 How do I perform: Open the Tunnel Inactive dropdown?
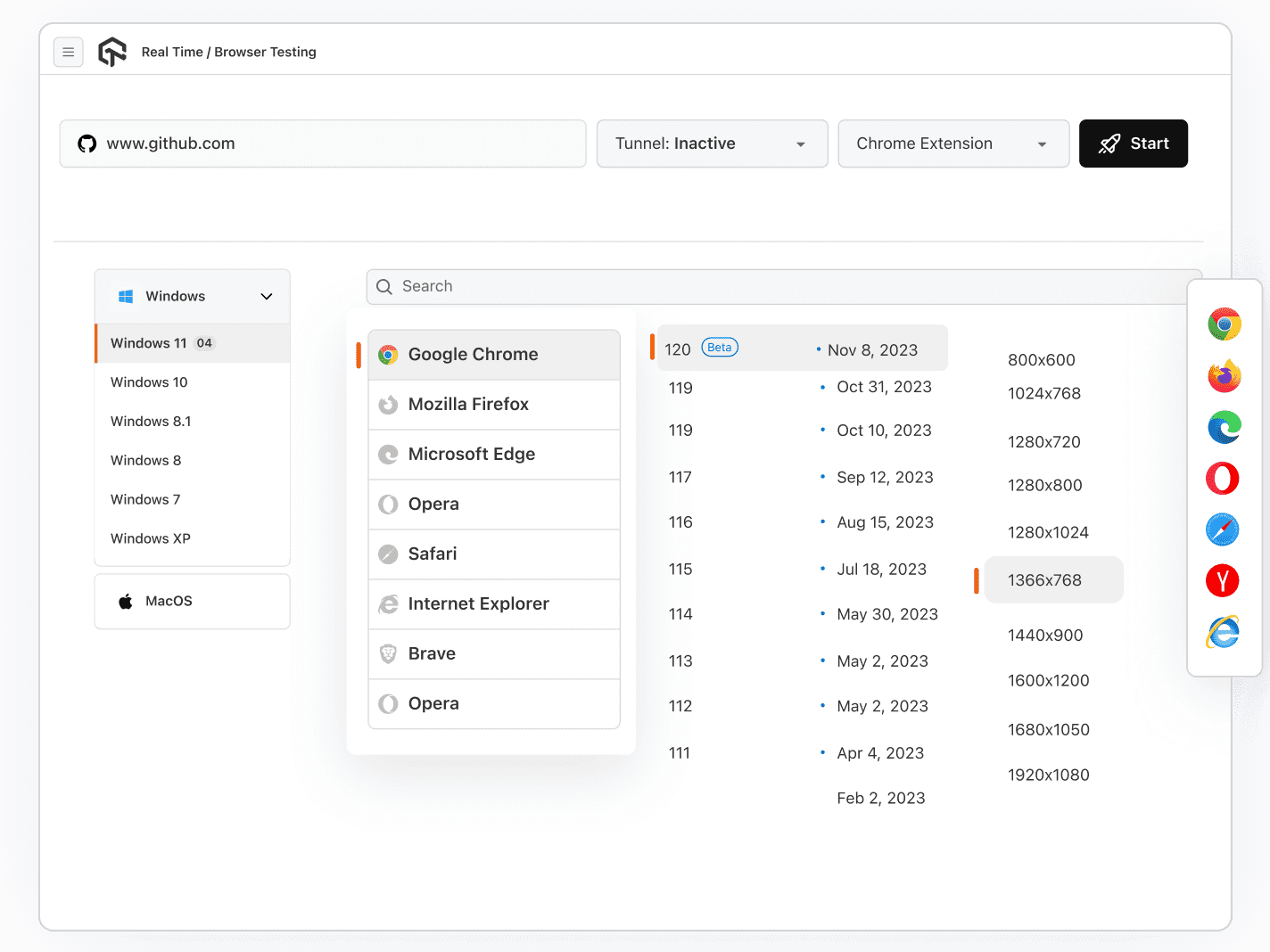711,144
